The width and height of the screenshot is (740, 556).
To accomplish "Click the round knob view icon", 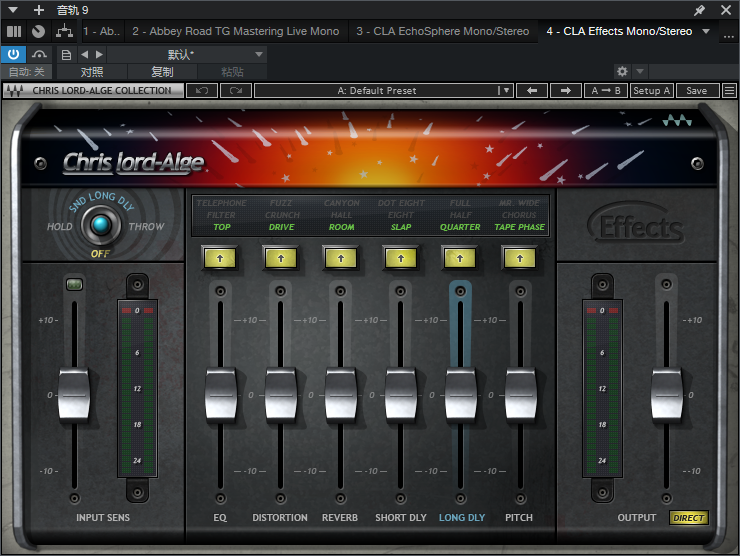I will click(x=38, y=32).
